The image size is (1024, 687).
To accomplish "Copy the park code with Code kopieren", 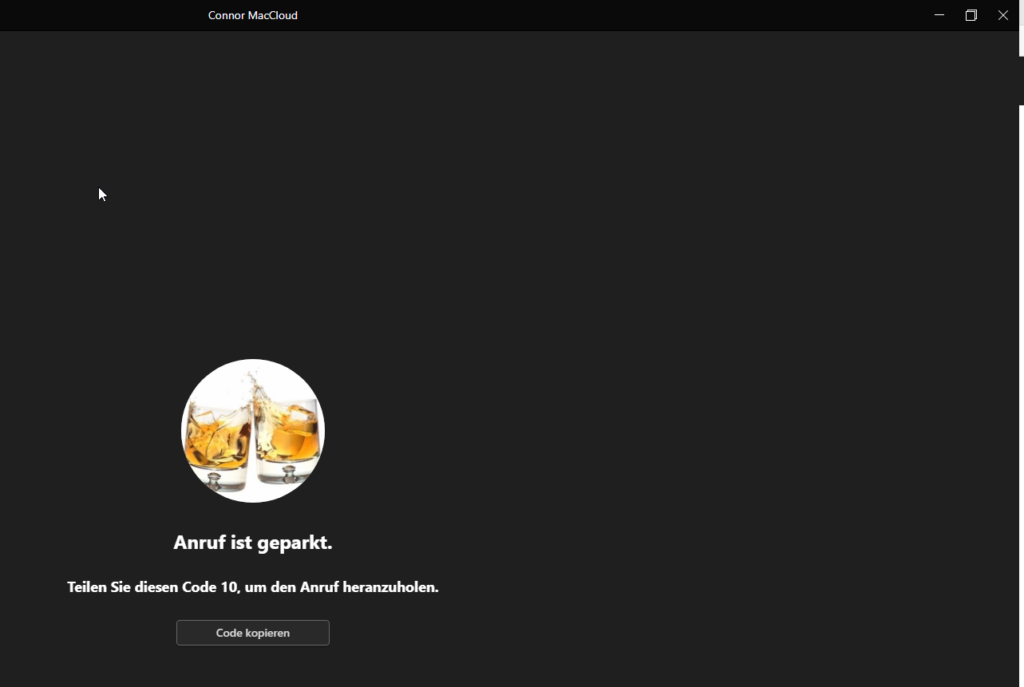I will coord(253,633).
